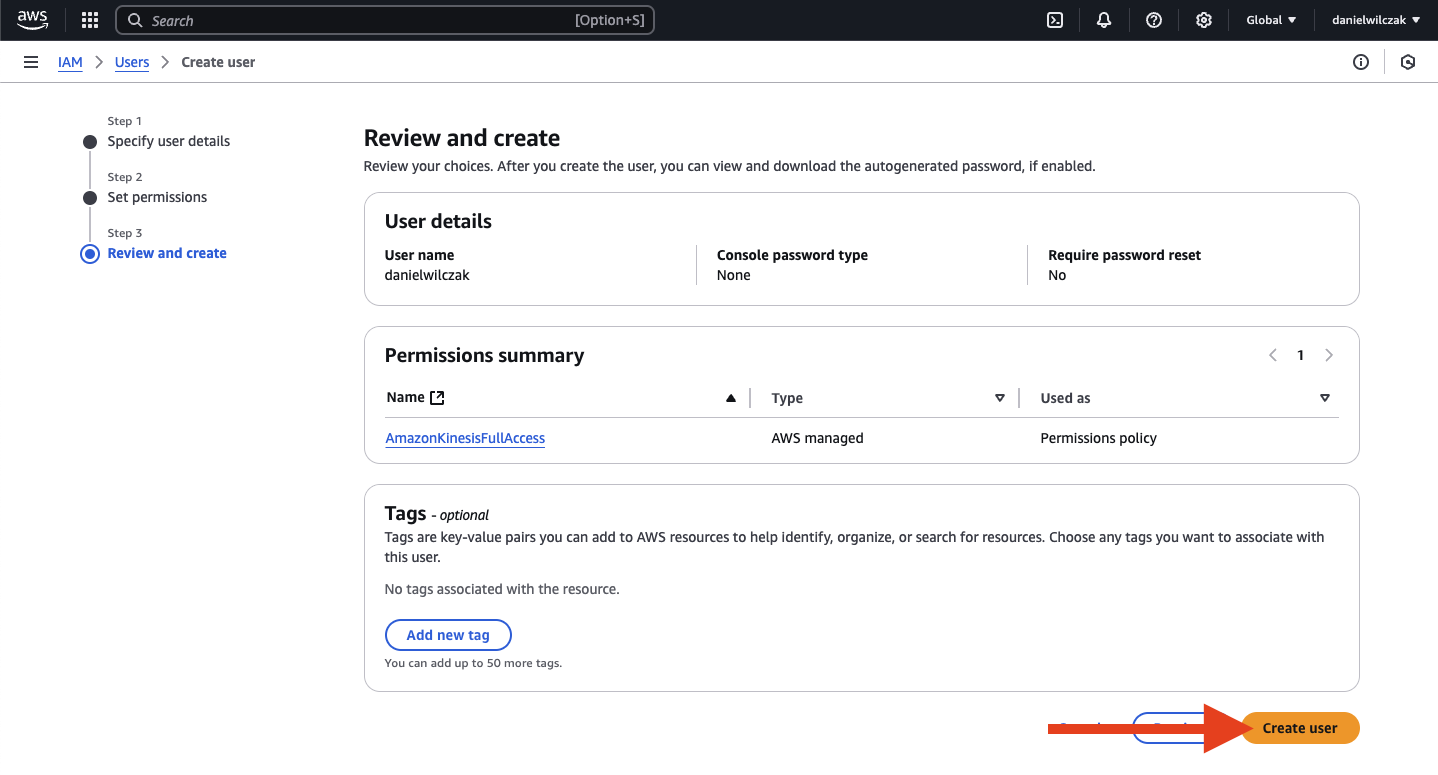Screen dimensions: 1438x775
Task: Expand the Global region selector
Action: (x=1271, y=20)
